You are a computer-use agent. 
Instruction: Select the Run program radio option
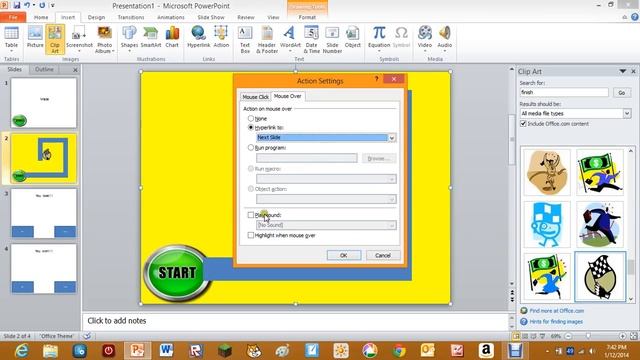point(251,148)
